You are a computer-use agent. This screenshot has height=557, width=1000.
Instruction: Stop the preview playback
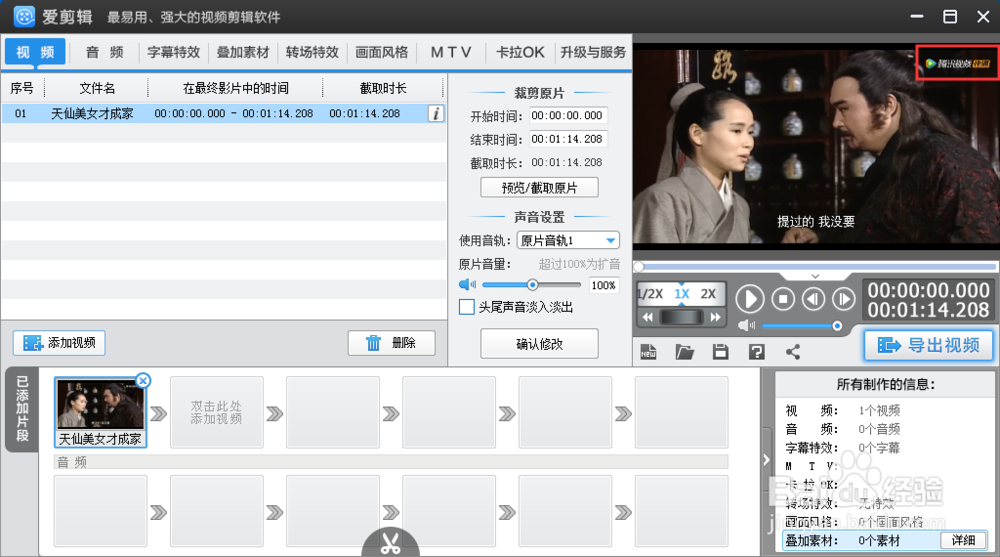tap(783, 299)
